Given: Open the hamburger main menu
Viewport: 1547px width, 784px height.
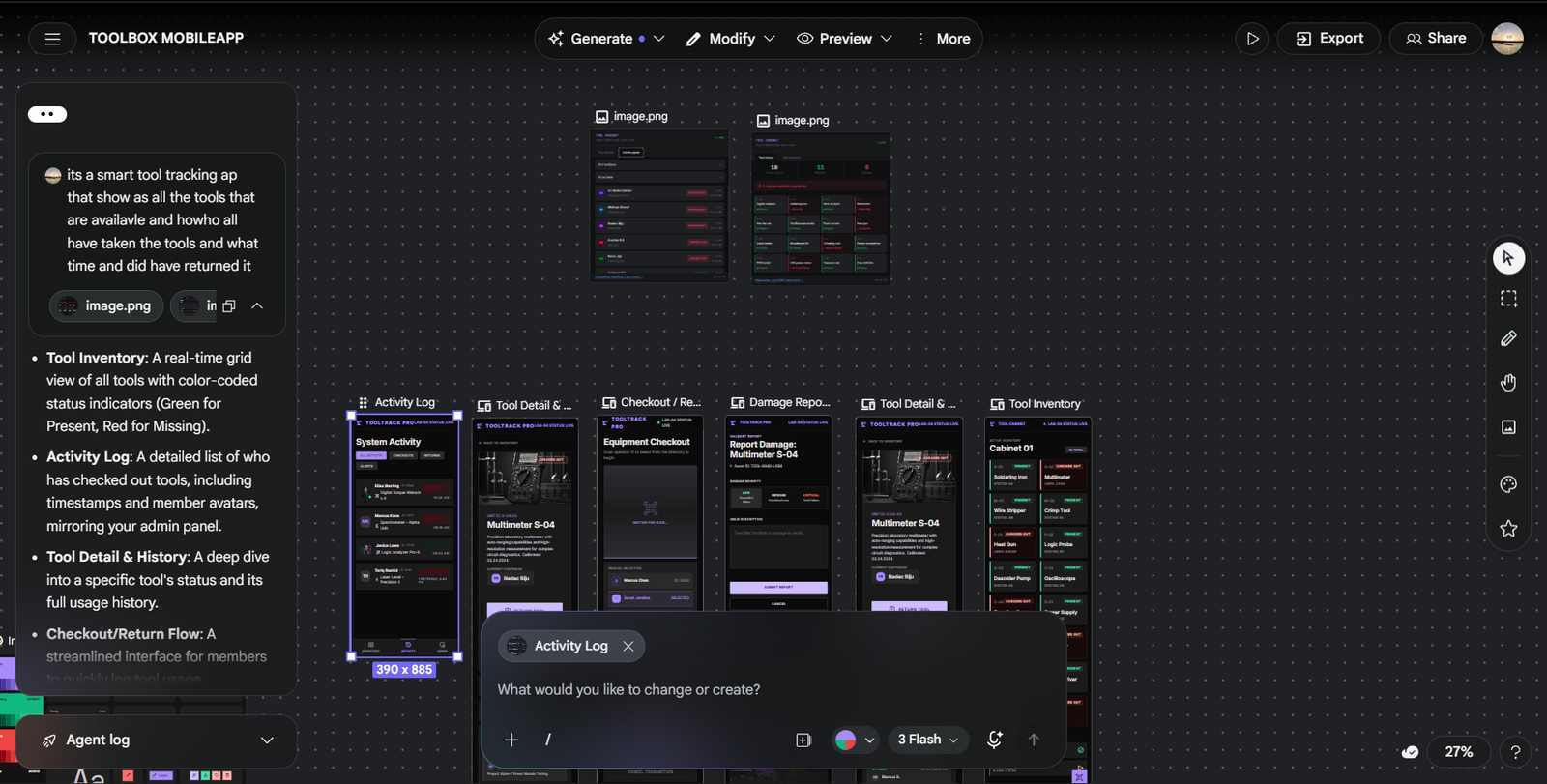Looking at the screenshot, I should pos(52,39).
